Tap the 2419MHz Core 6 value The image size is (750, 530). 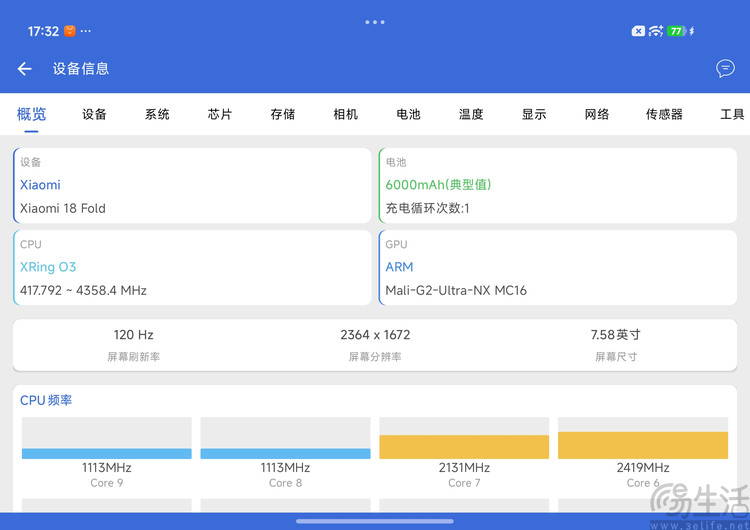[x=643, y=467]
